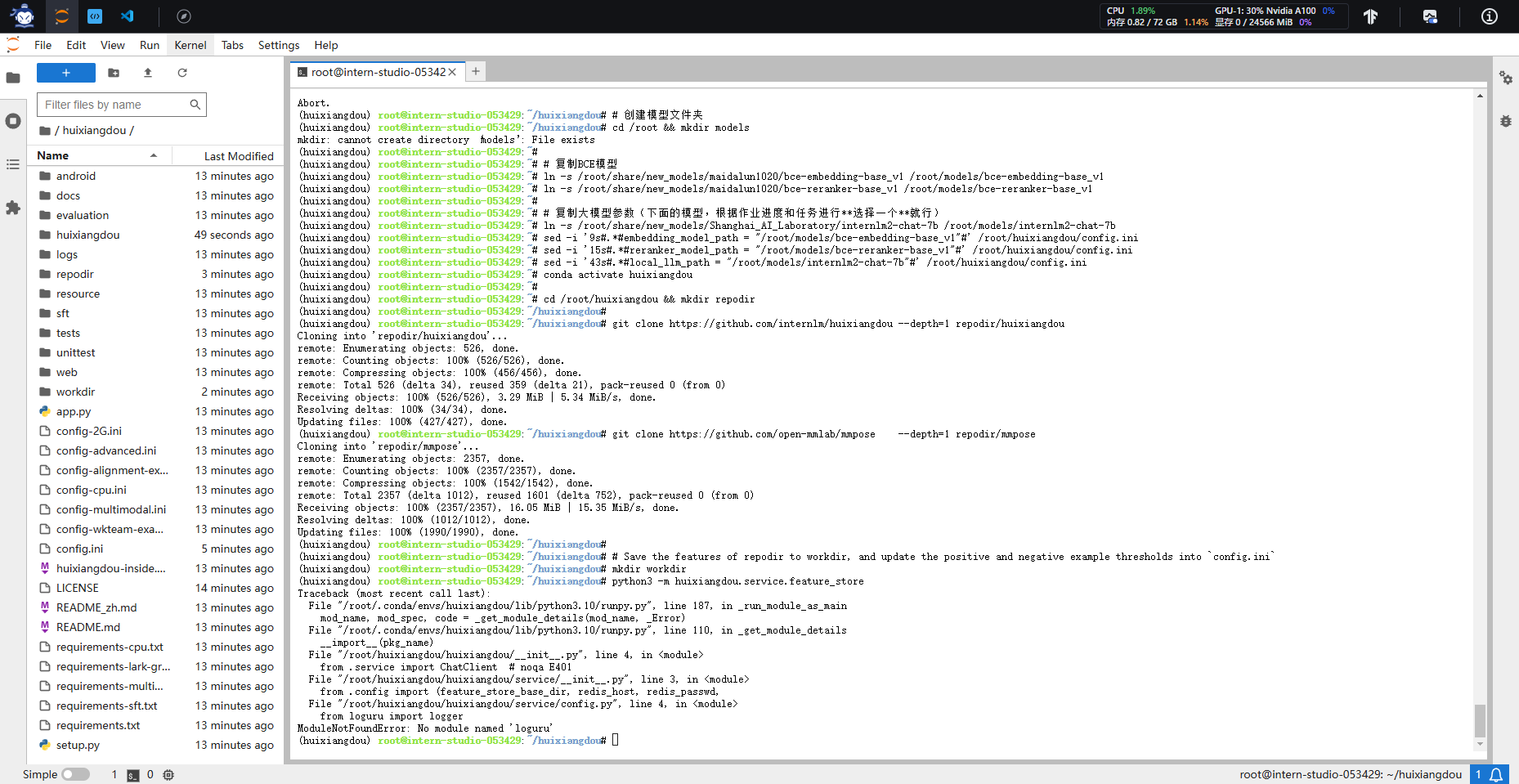1519x784 pixels.
Task: Click the new folder icon
Action: point(114,73)
